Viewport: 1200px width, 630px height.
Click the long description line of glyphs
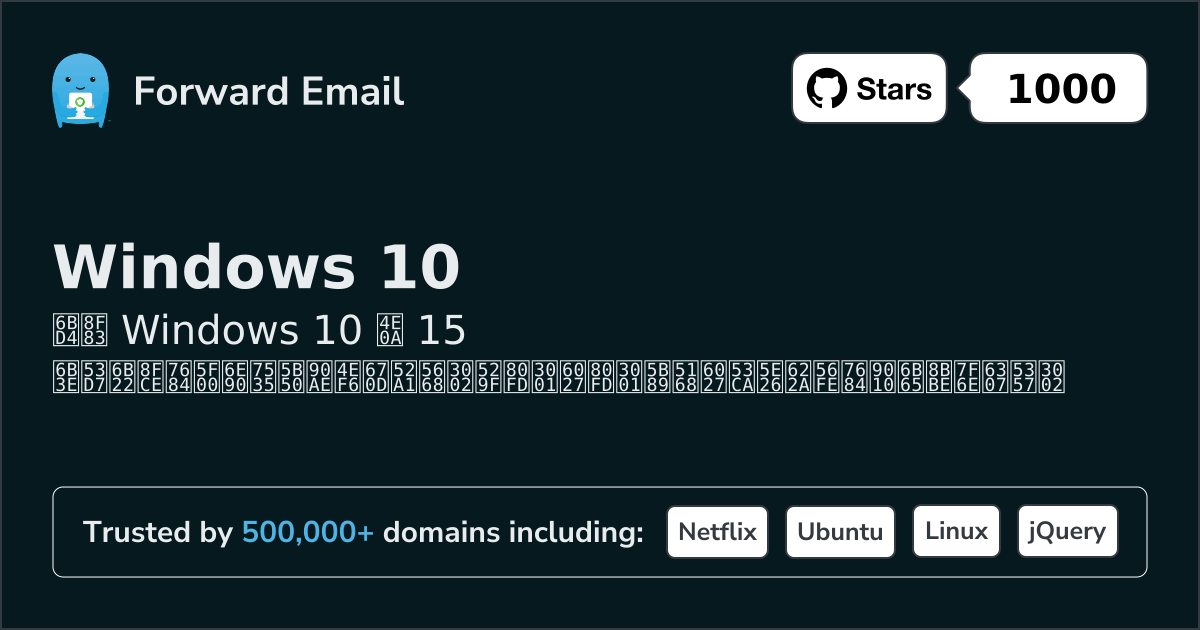tap(558, 376)
